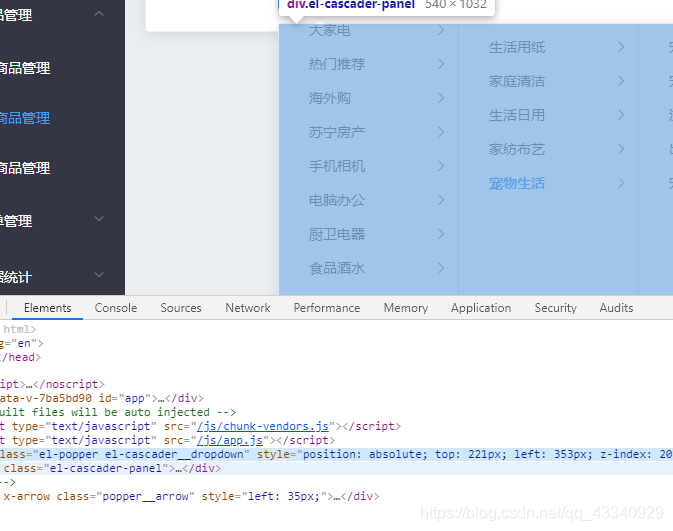Click the highlighted 宠物生活 item
The image size is (673, 531).
pos(517,183)
